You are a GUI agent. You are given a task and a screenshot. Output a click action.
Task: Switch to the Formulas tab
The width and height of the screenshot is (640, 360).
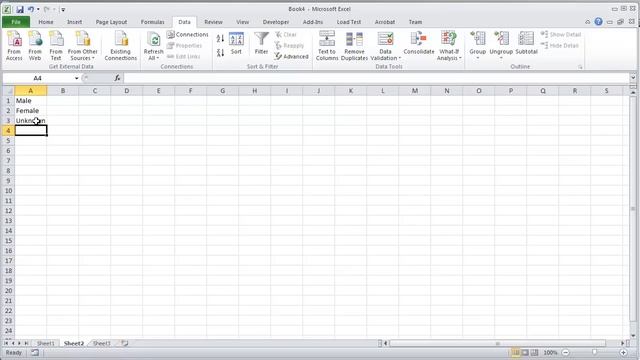pyautogui.click(x=153, y=22)
